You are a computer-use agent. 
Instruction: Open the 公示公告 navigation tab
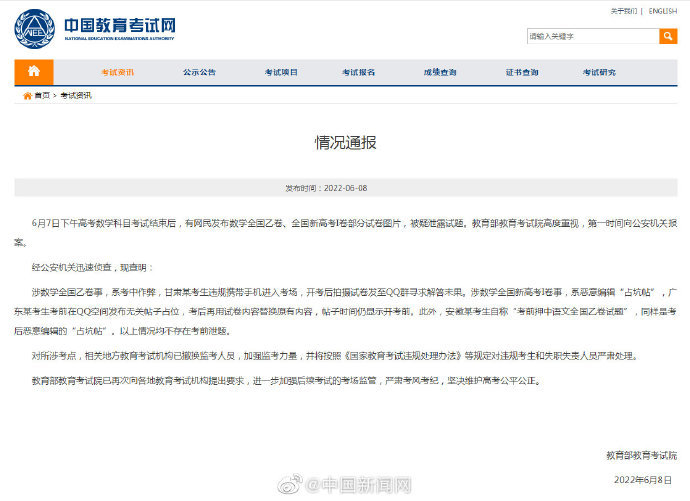point(199,72)
